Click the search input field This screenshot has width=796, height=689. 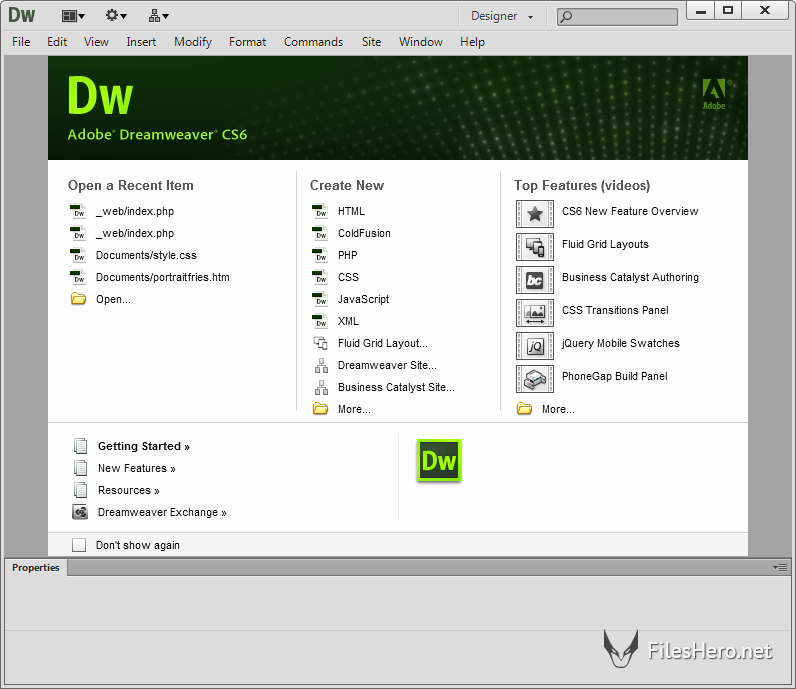(617, 17)
